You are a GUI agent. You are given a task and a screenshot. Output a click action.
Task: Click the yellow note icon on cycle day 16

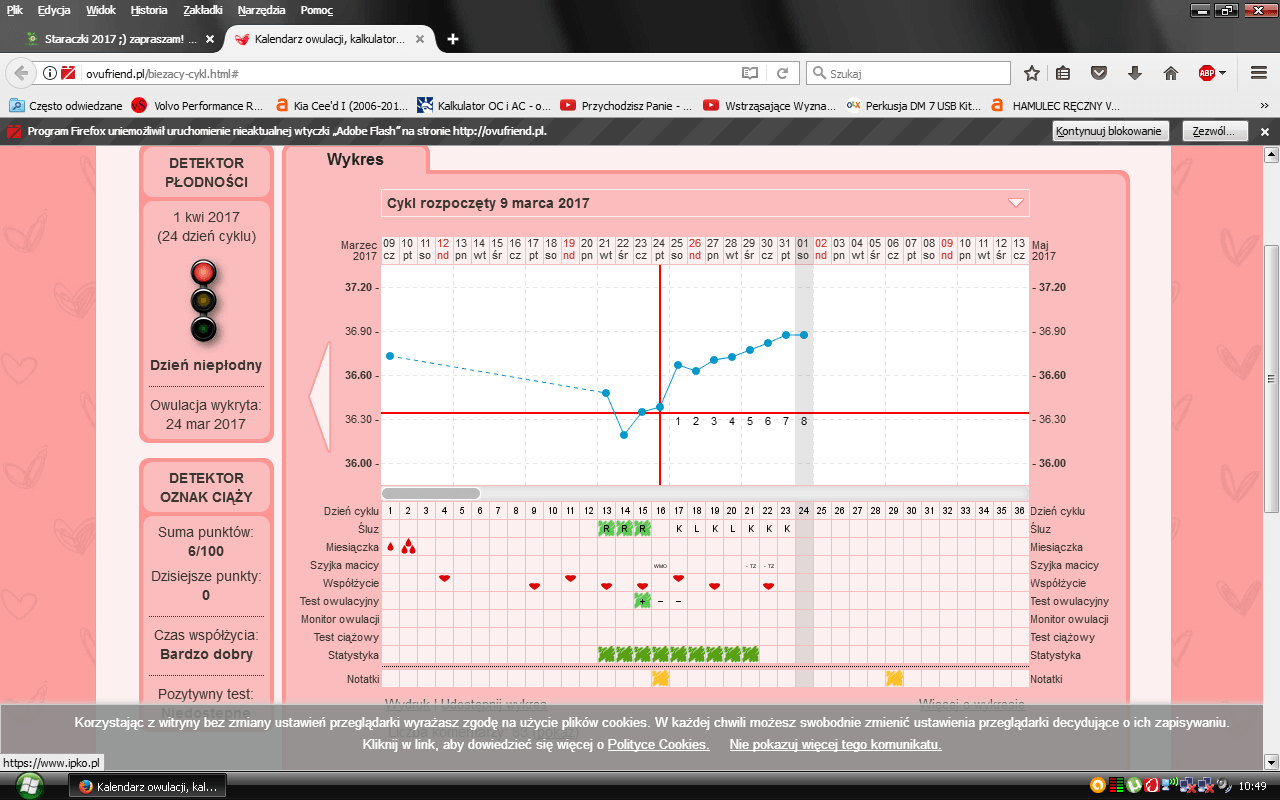point(660,678)
